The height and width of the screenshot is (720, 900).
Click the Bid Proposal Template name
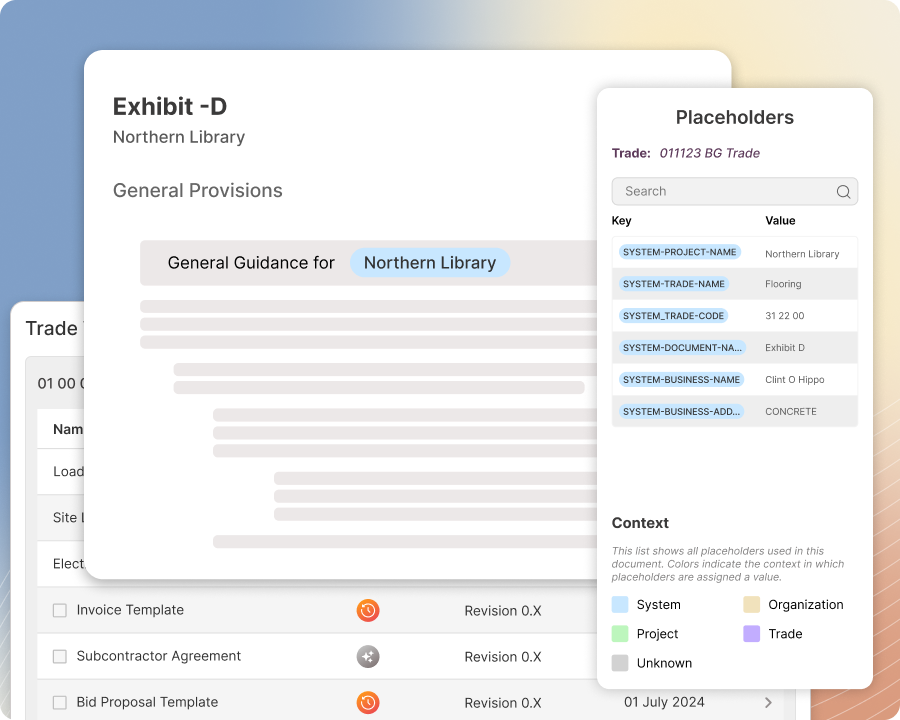coord(147,702)
